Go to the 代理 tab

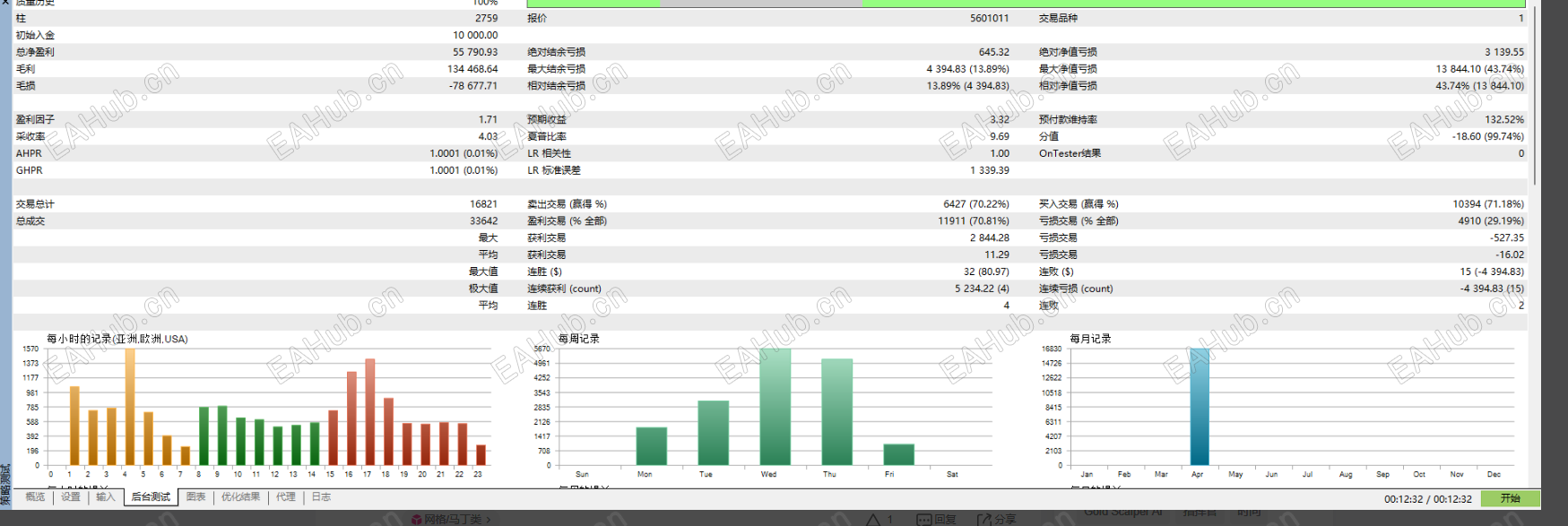286,497
